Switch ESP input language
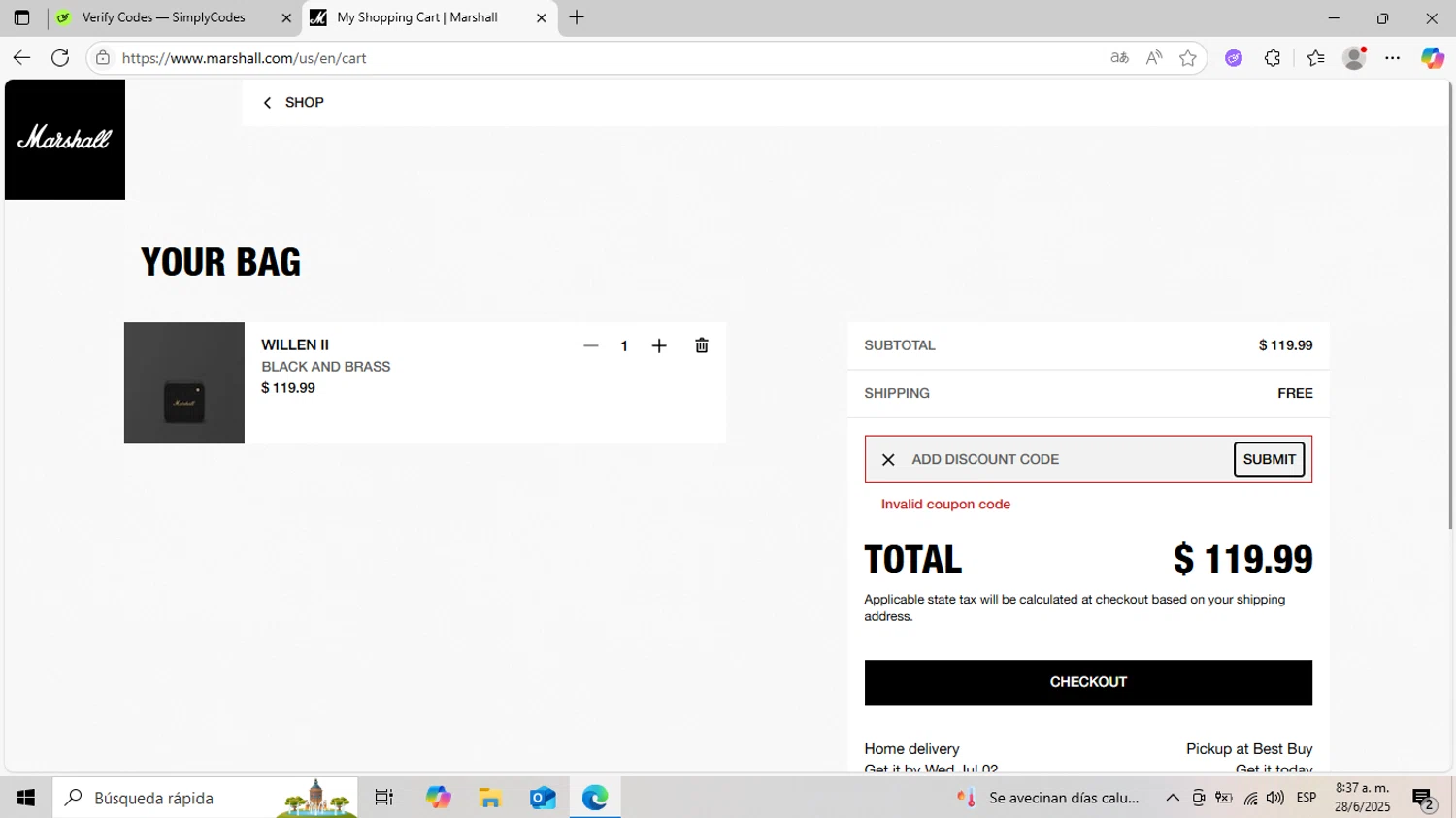Viewport: 1456px width, 818px height. point(1307,798)
